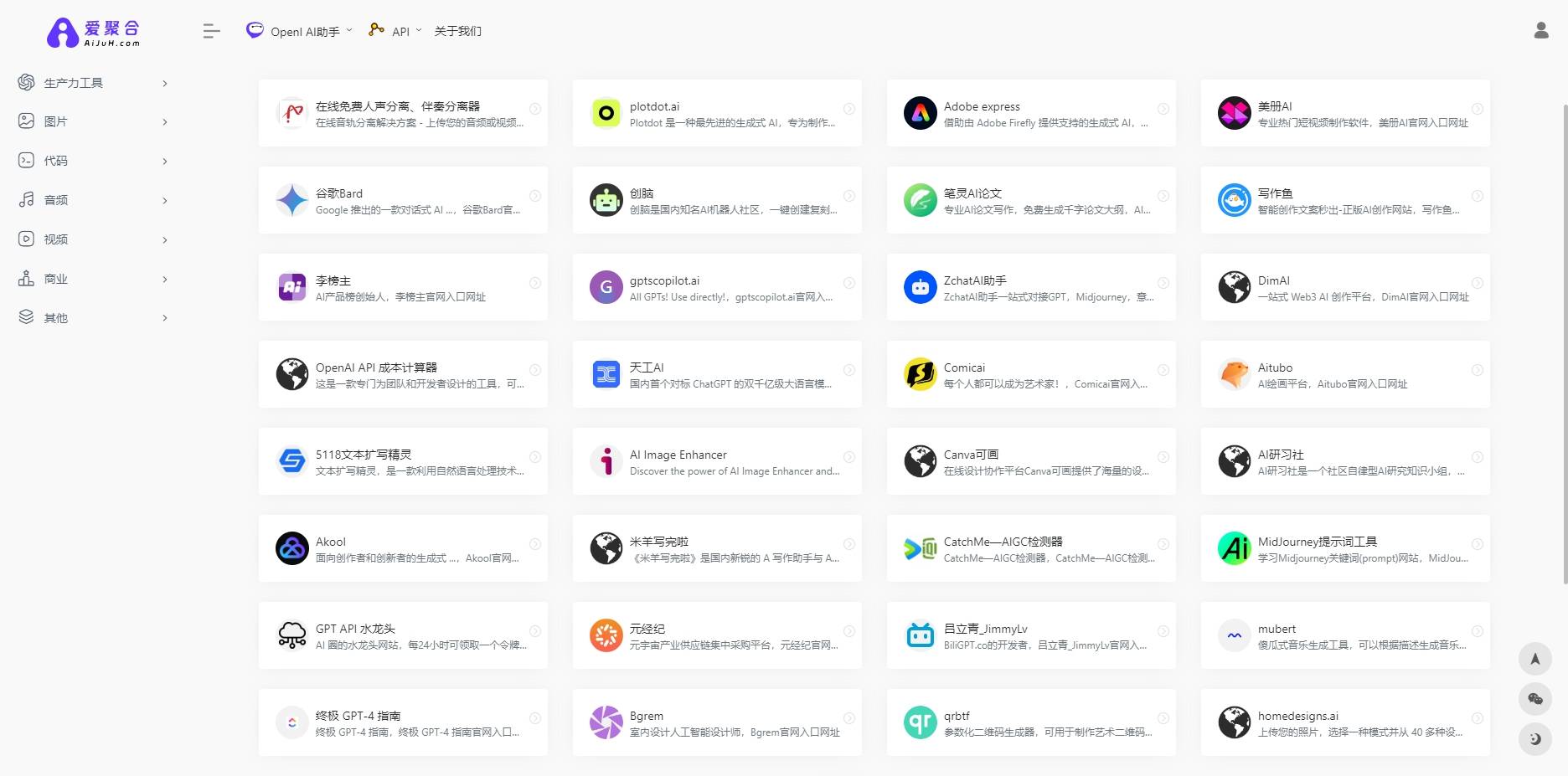Click the 笔灵AI论文 green icon

(921, 200)
